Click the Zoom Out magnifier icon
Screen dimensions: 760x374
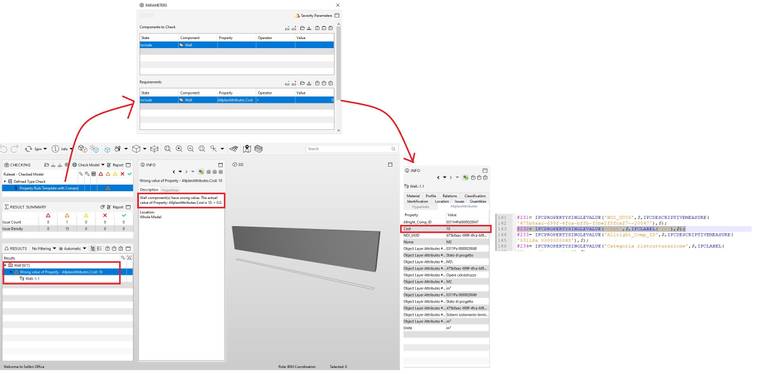tap(190, 149)
